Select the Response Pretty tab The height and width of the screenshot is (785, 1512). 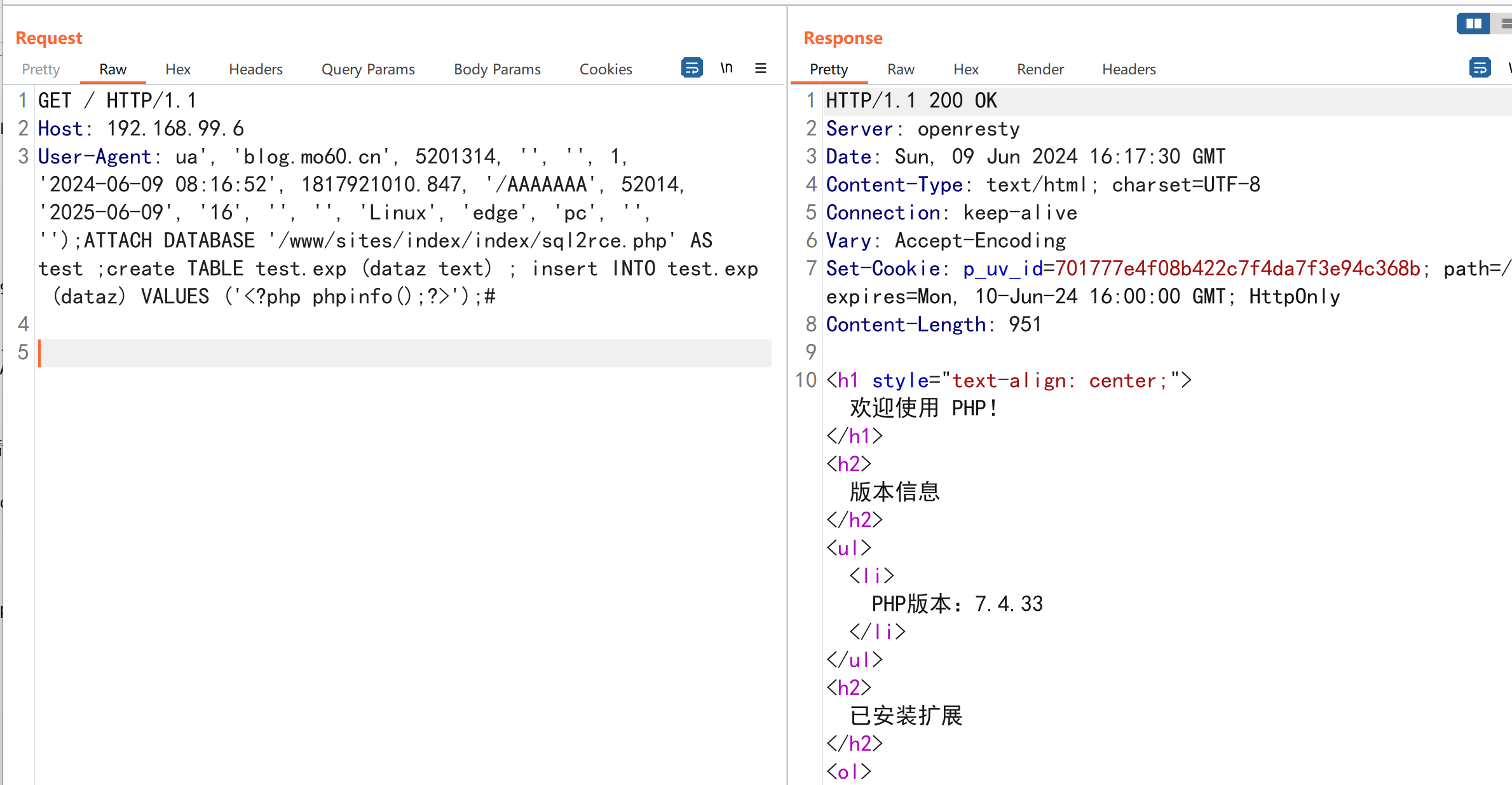coord(829,69)
